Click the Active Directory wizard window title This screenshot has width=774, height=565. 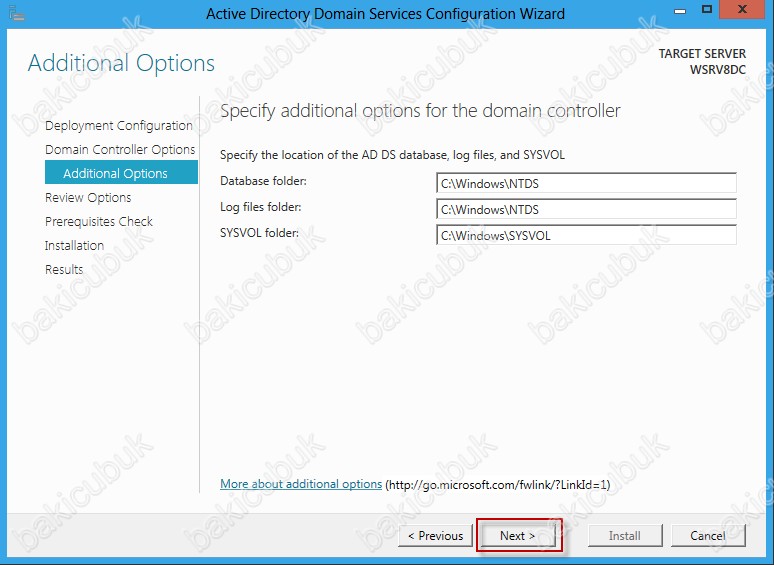pyautogui.click(x=385, y=13)
